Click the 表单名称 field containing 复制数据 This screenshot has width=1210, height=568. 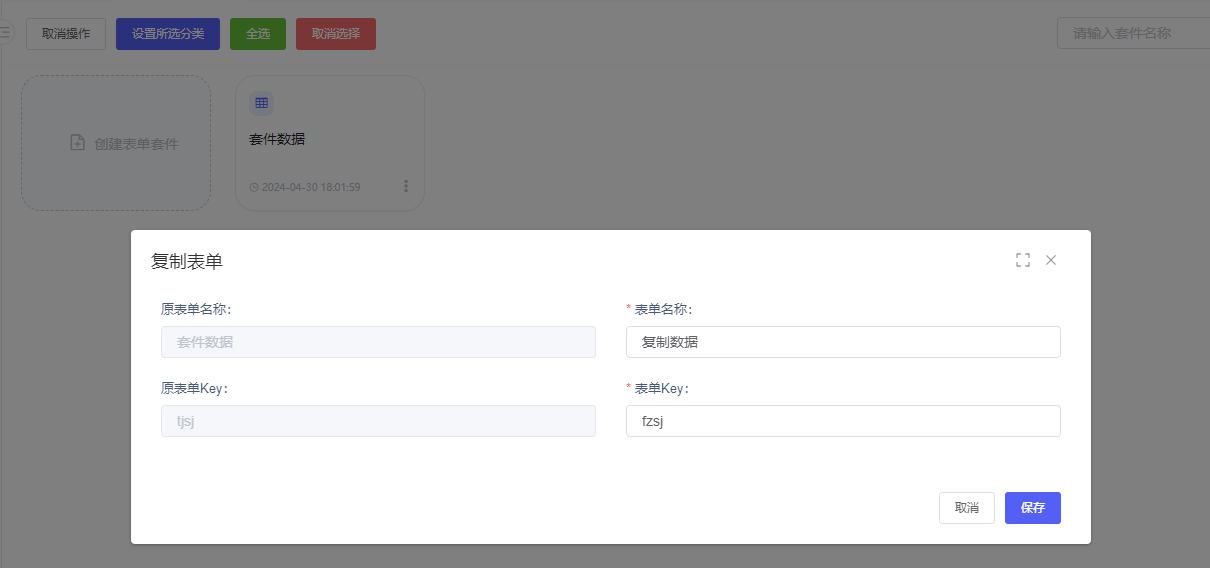point(843,342)
